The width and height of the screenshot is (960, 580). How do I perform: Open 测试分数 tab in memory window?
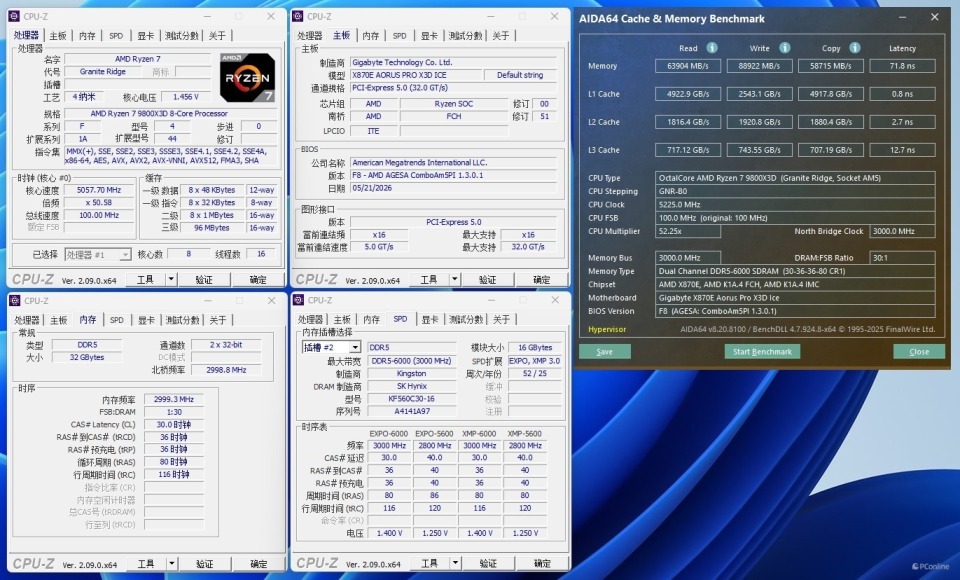pos(182,320)
